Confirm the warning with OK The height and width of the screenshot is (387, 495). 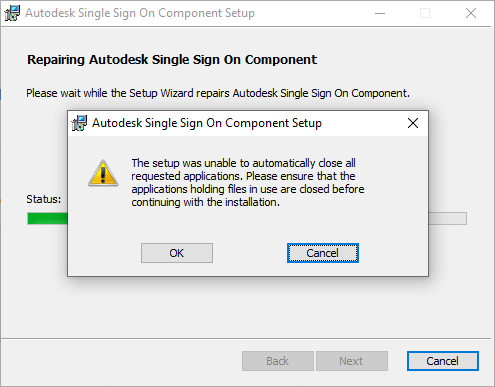[x=177, y=253]
